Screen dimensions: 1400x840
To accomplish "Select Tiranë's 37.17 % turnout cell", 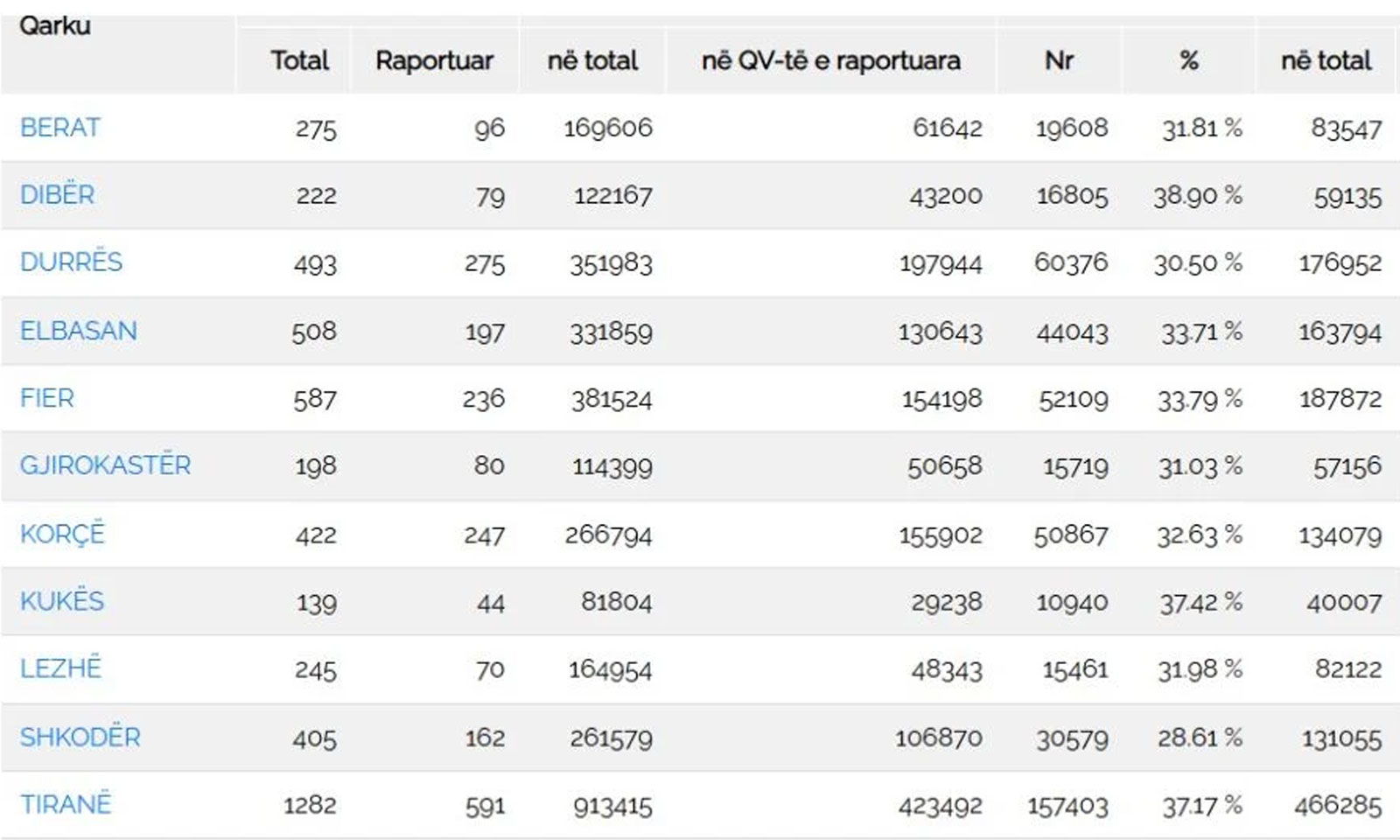I will 1201,805.
